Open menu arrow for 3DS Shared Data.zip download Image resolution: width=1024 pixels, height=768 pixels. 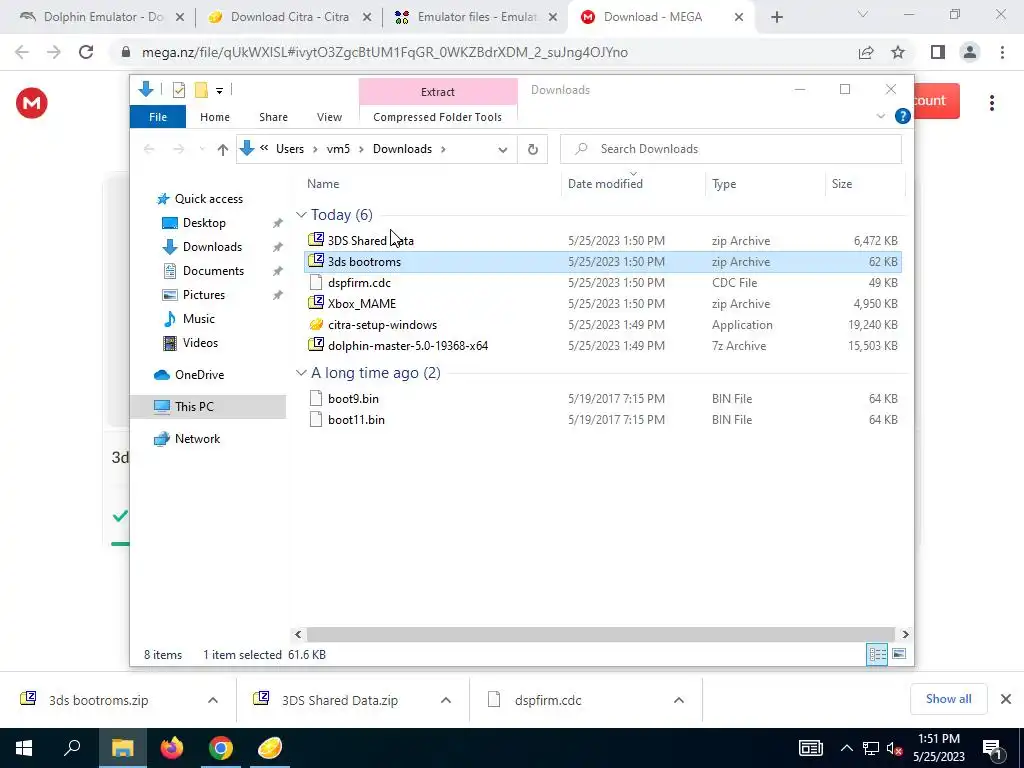[446, 700]
